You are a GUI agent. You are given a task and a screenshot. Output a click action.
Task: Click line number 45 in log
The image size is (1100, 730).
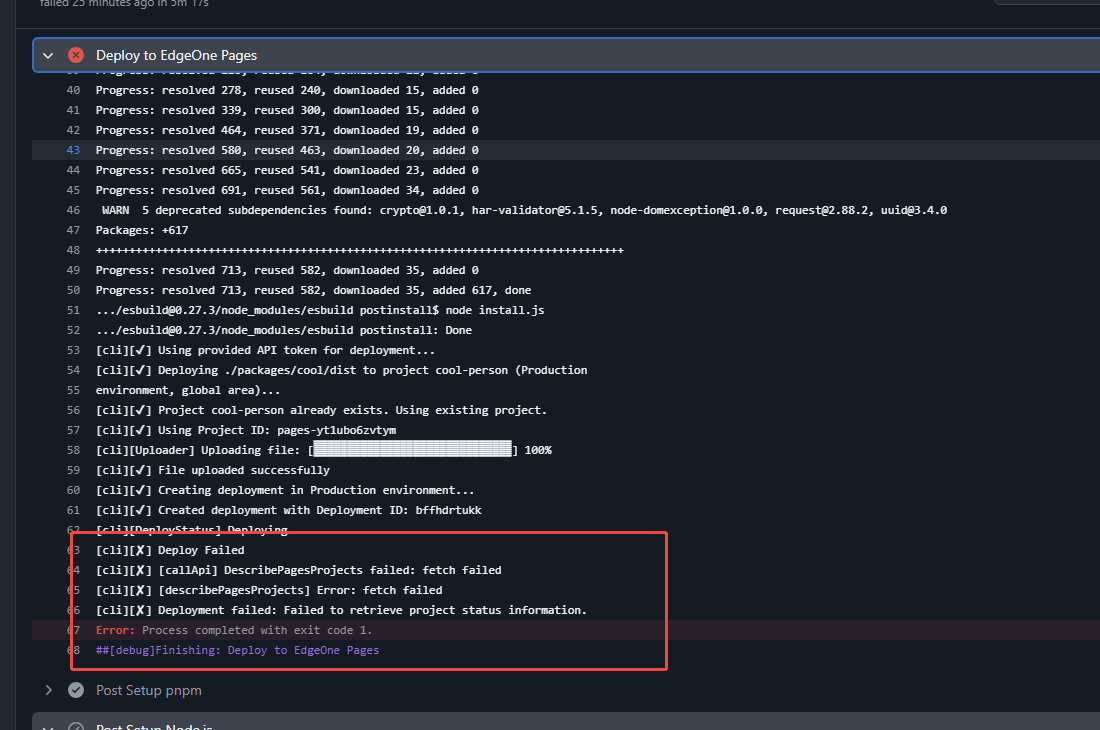coord(73,190)
